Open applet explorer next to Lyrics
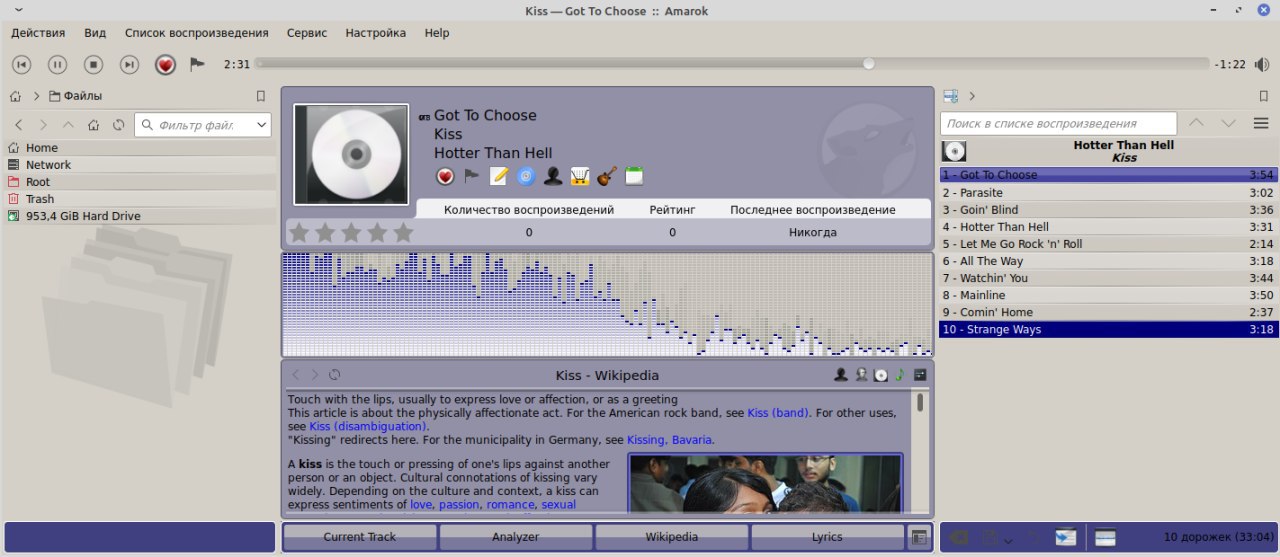 919,537
